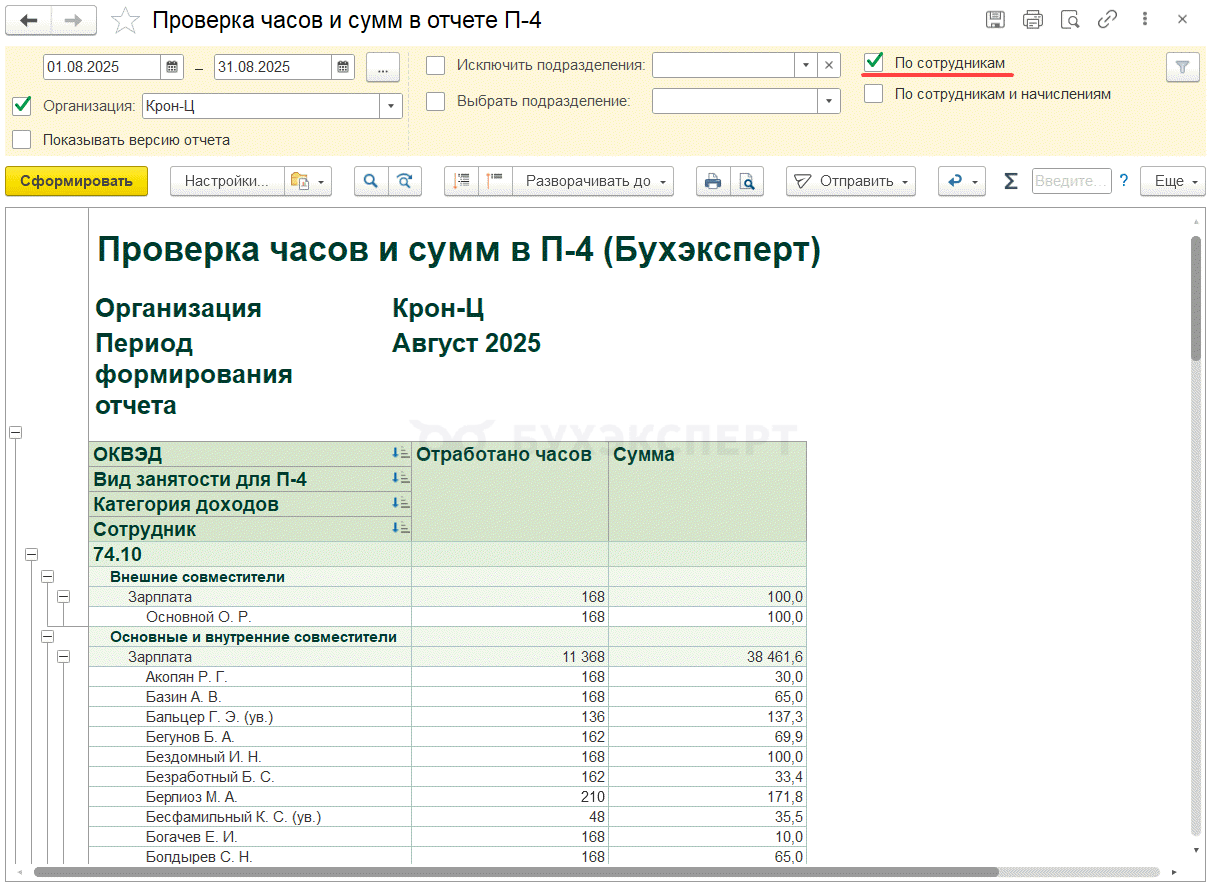1211x886 pixels.
Task: Tick the 'Показывать версию отчета' checkbox
Action: (x=22, y=140)
